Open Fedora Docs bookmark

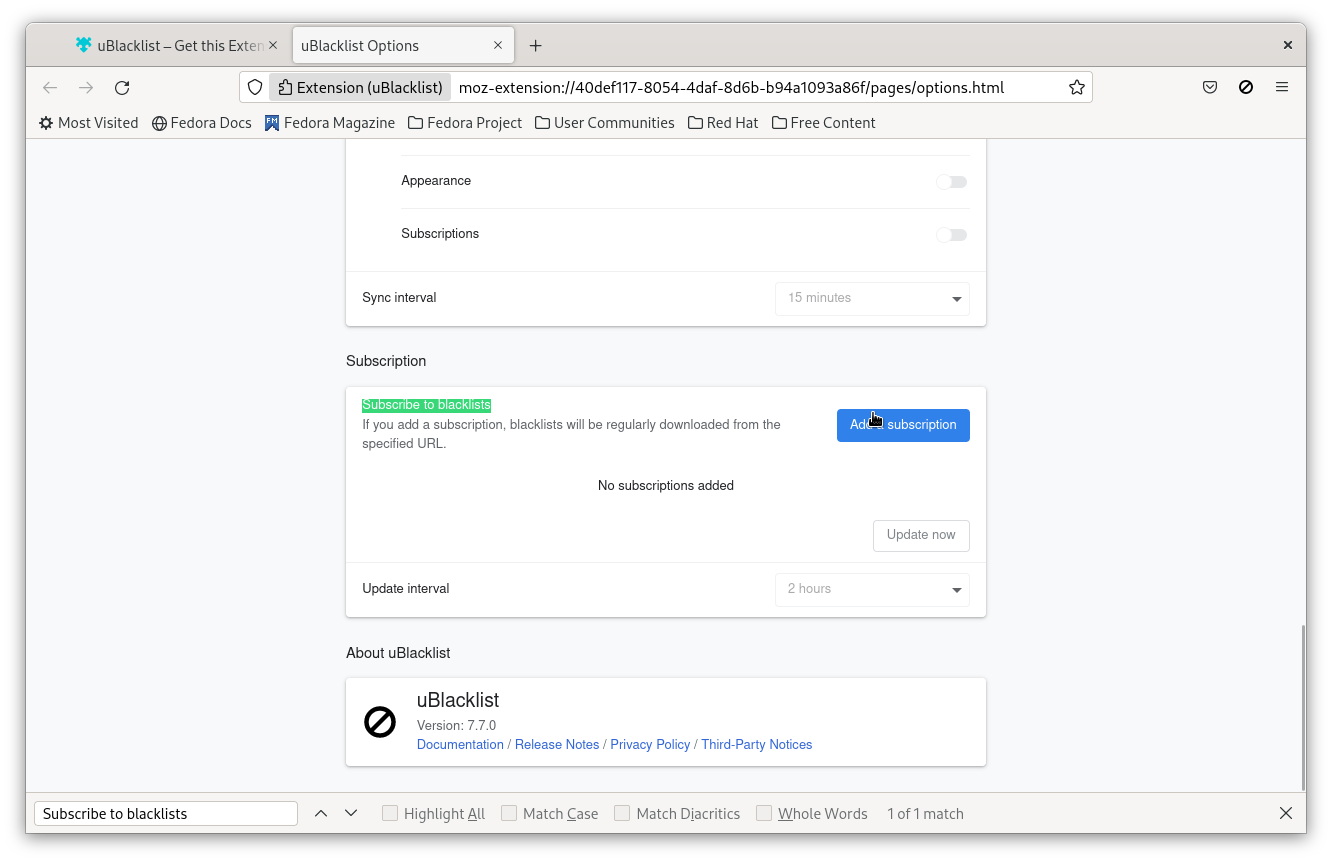pyautogui.click(x=202, y=123)
